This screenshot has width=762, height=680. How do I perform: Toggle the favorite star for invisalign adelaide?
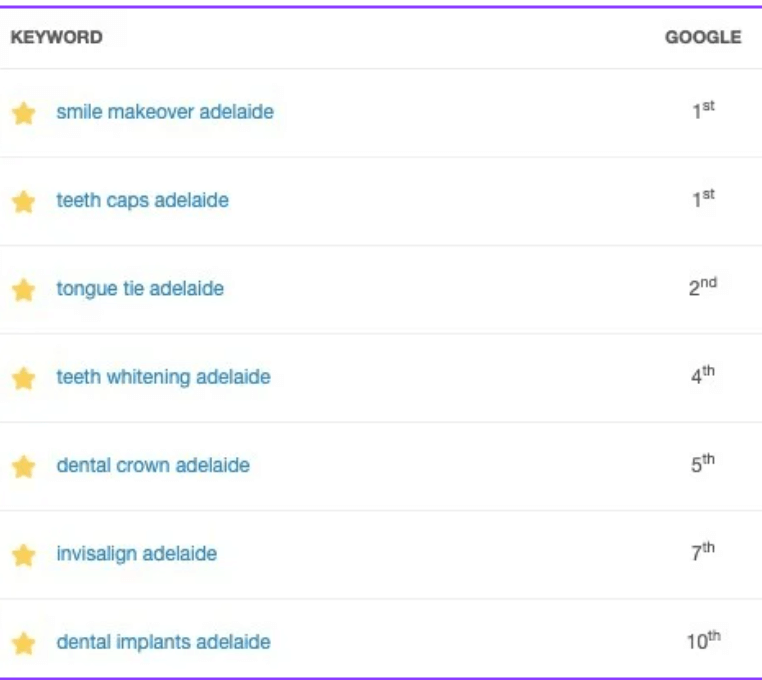tap(24, 554)
